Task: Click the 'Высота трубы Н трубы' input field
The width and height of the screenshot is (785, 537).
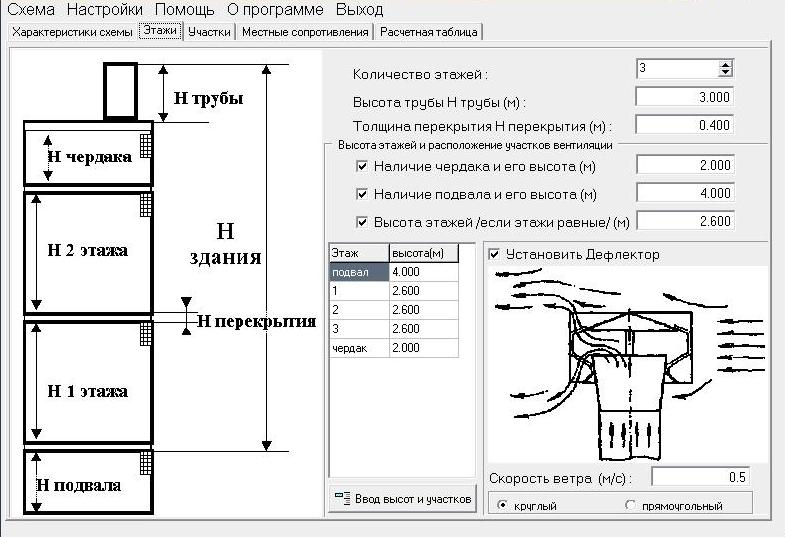Action: 684,97
